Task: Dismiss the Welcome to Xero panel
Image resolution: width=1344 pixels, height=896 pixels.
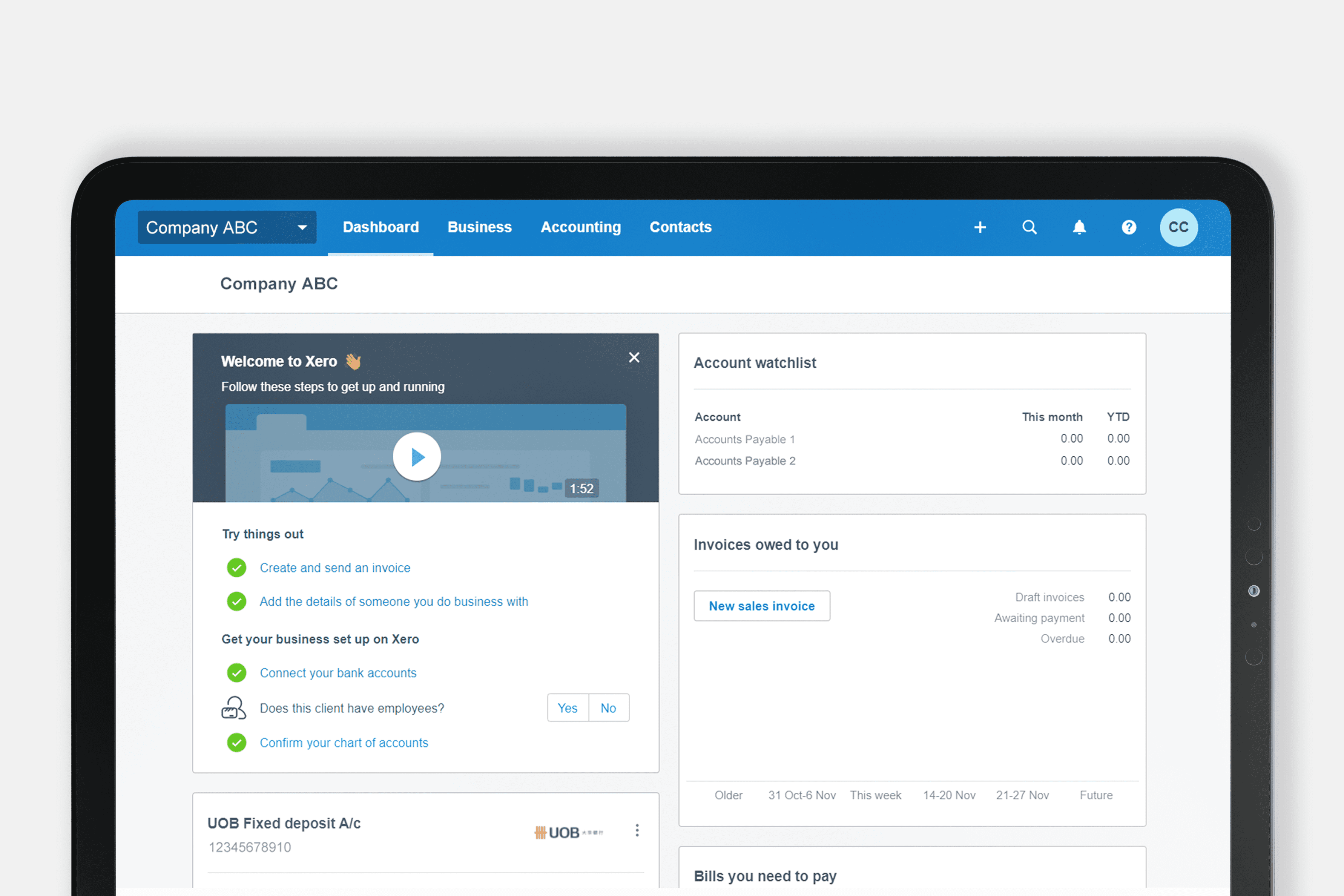Action: click(634, 358)
